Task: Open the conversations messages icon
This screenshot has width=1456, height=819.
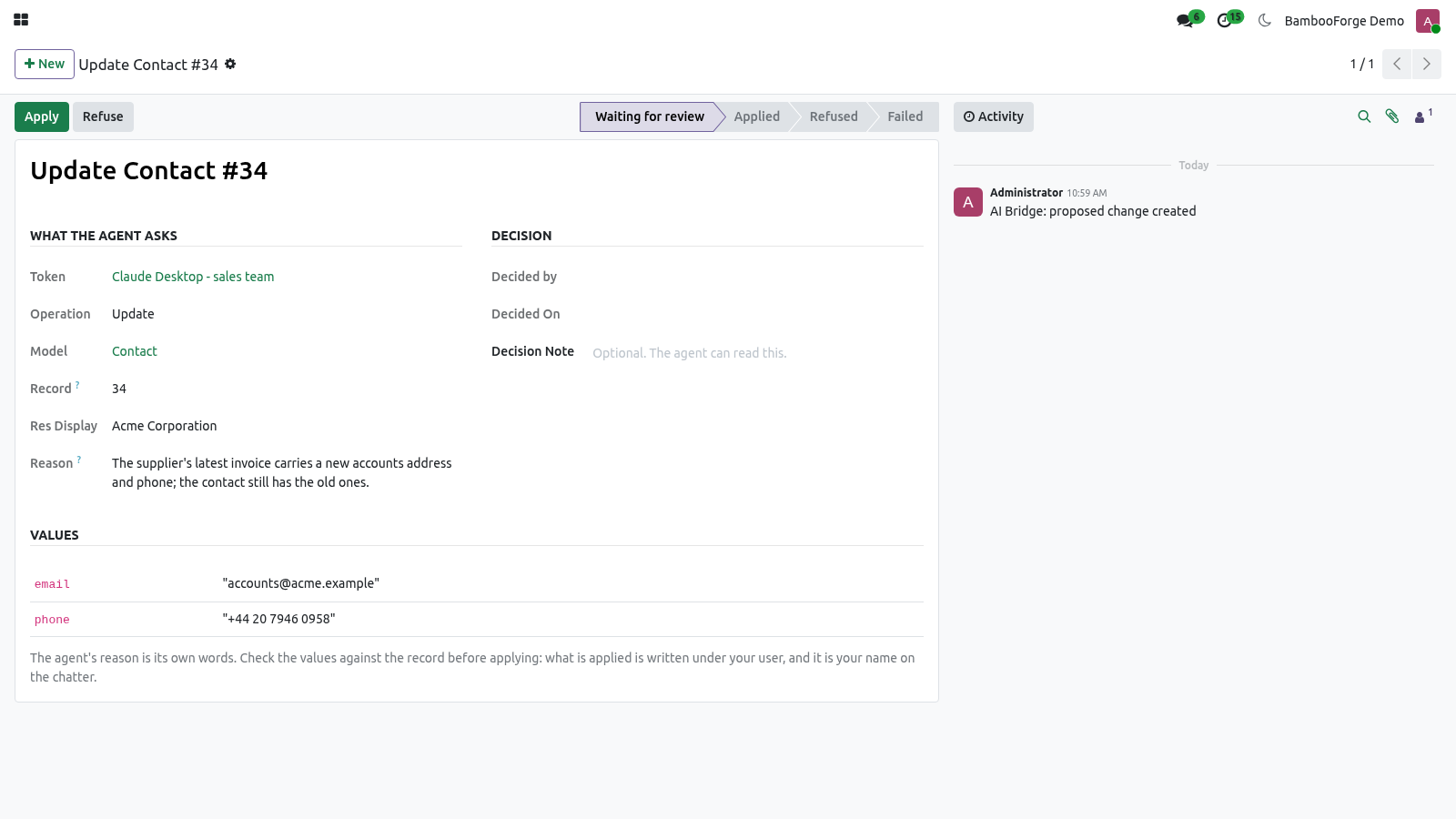Action: [x=1185, y=20]
